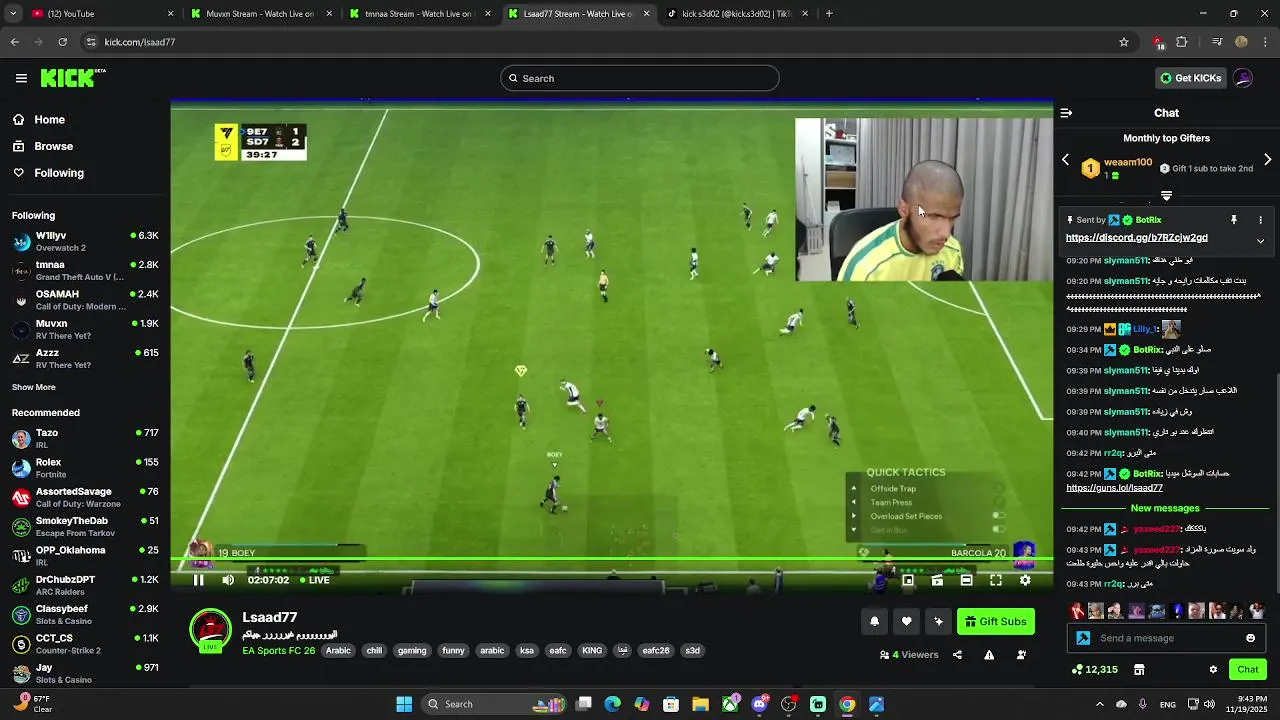This screenshot has height=720, width=1280.
Task: Click the Get KICKs button
Action: tap(1190, 78)
